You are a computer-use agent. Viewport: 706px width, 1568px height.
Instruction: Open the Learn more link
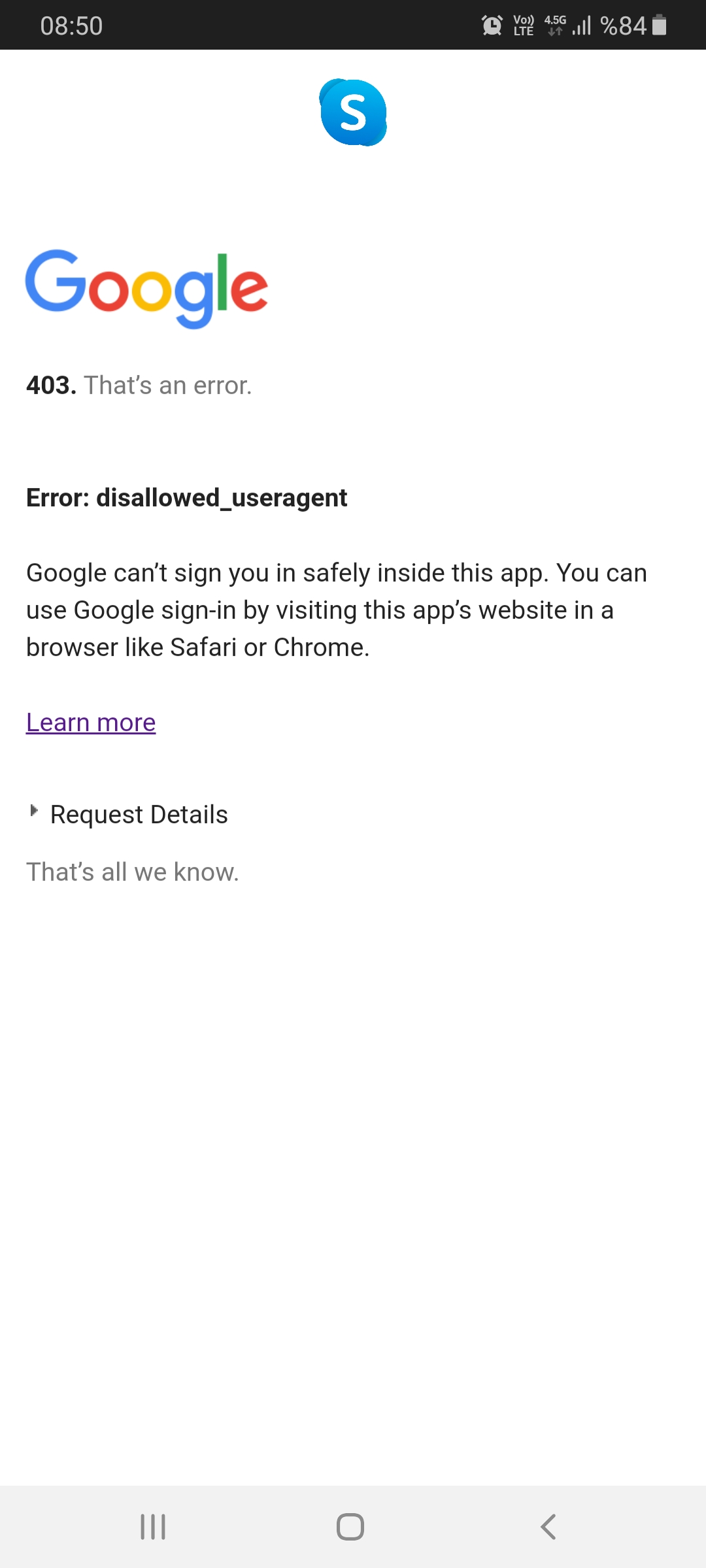click(91, 723)
